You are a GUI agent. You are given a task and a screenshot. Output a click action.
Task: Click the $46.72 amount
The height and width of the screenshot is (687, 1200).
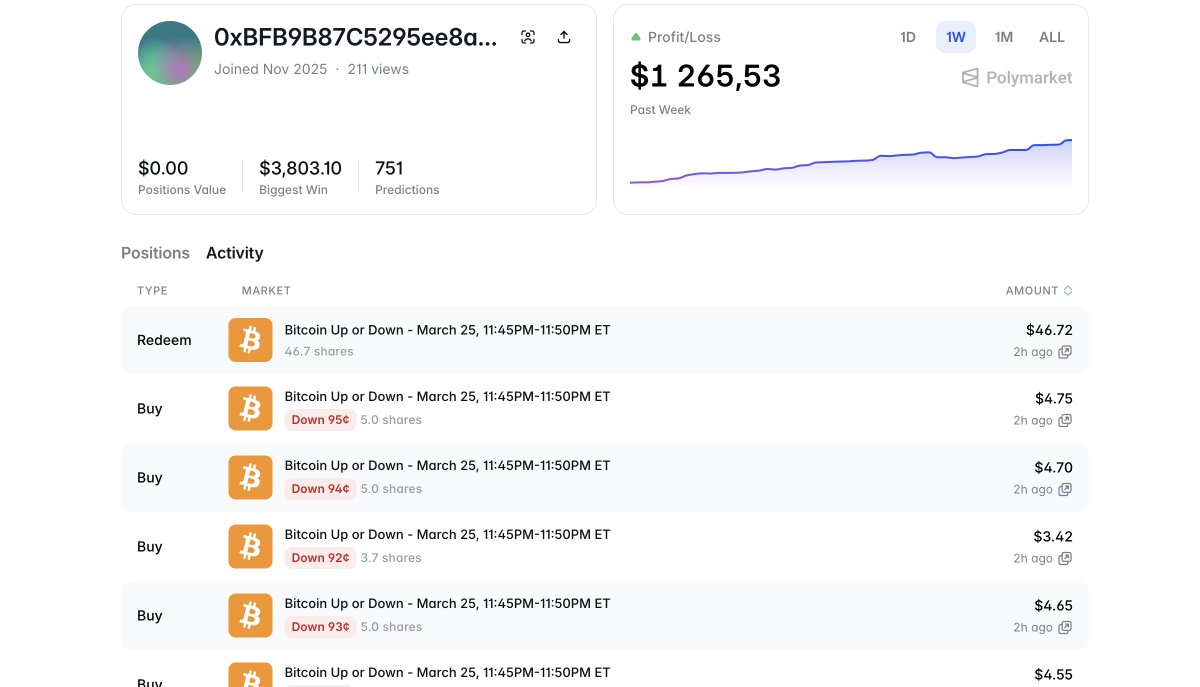[x=1049, y=330]
